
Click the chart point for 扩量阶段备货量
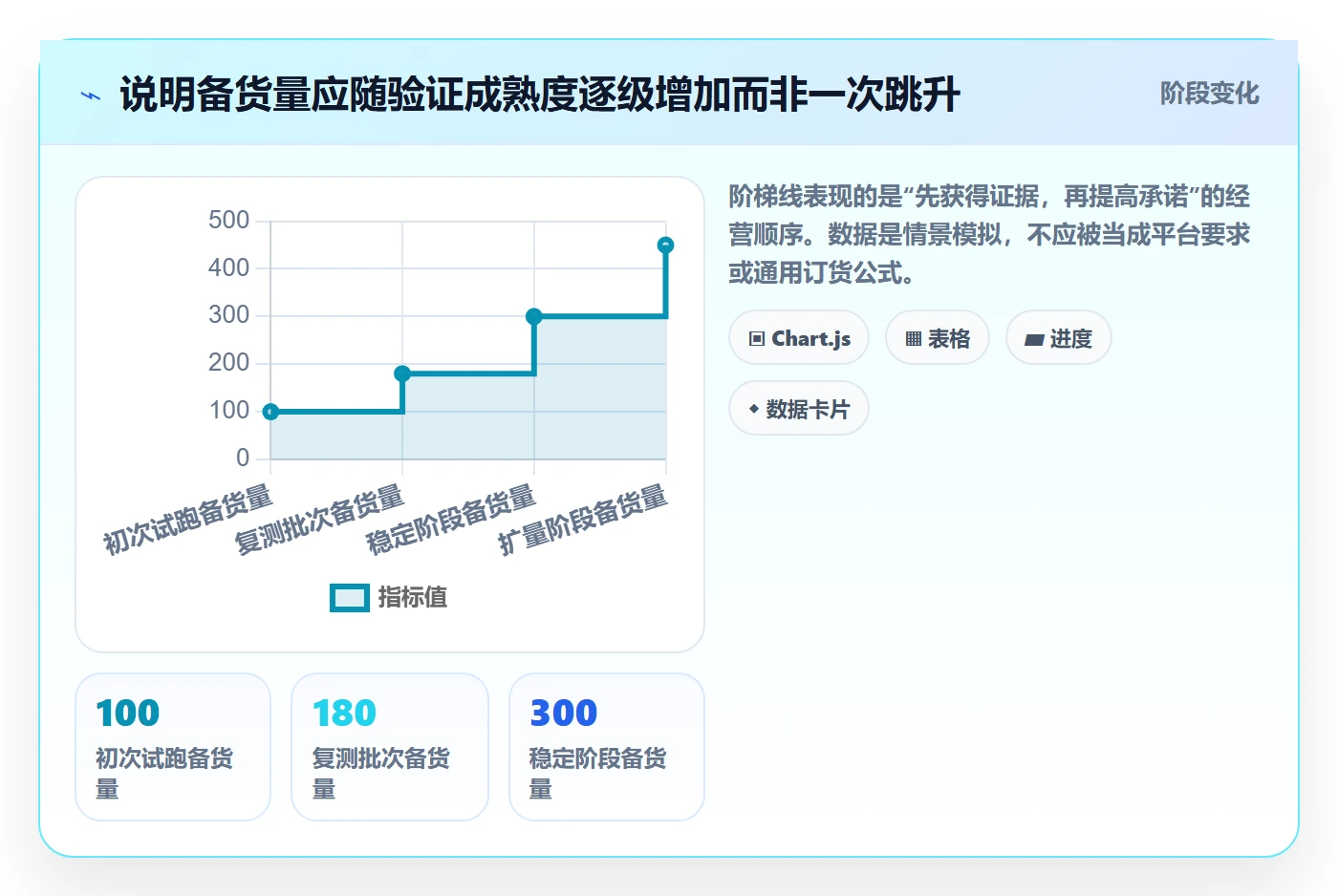(x=666, y=245)
